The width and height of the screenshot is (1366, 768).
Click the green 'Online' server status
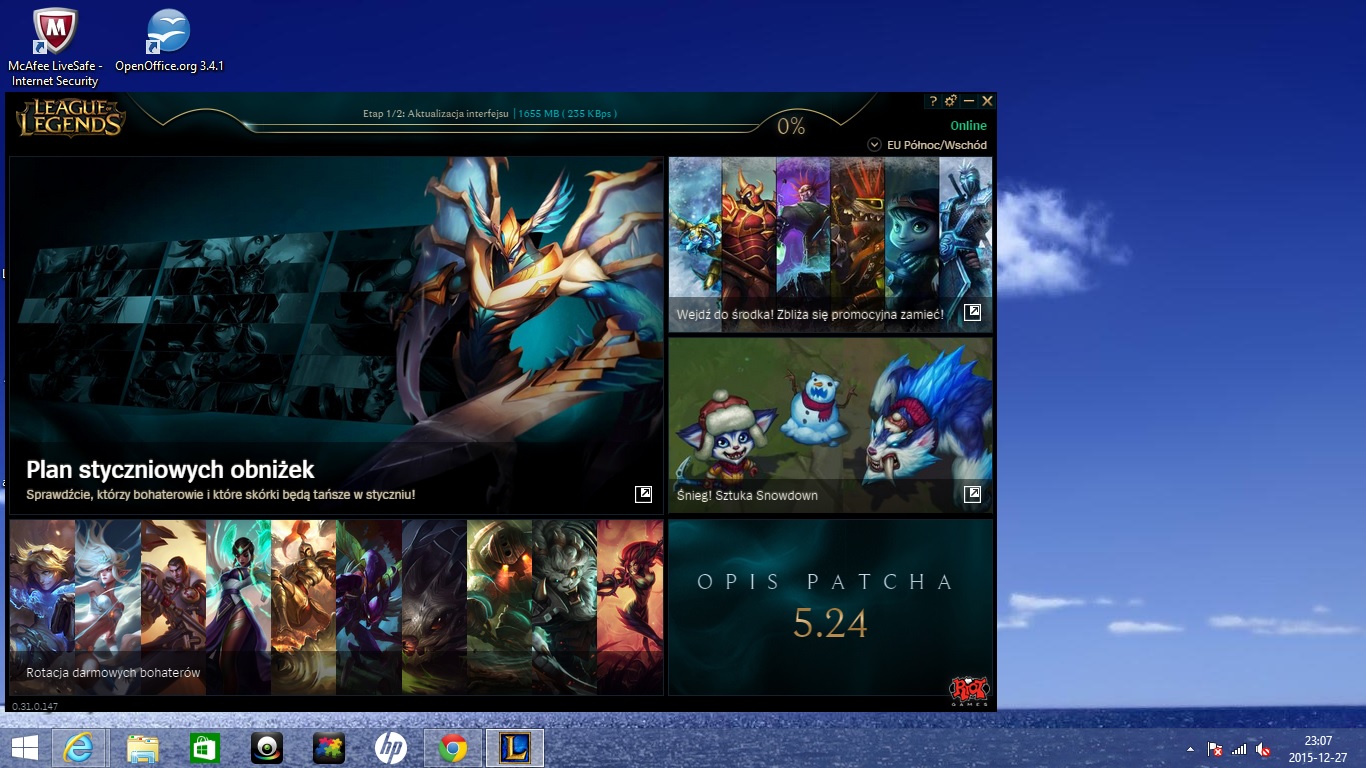968,126
